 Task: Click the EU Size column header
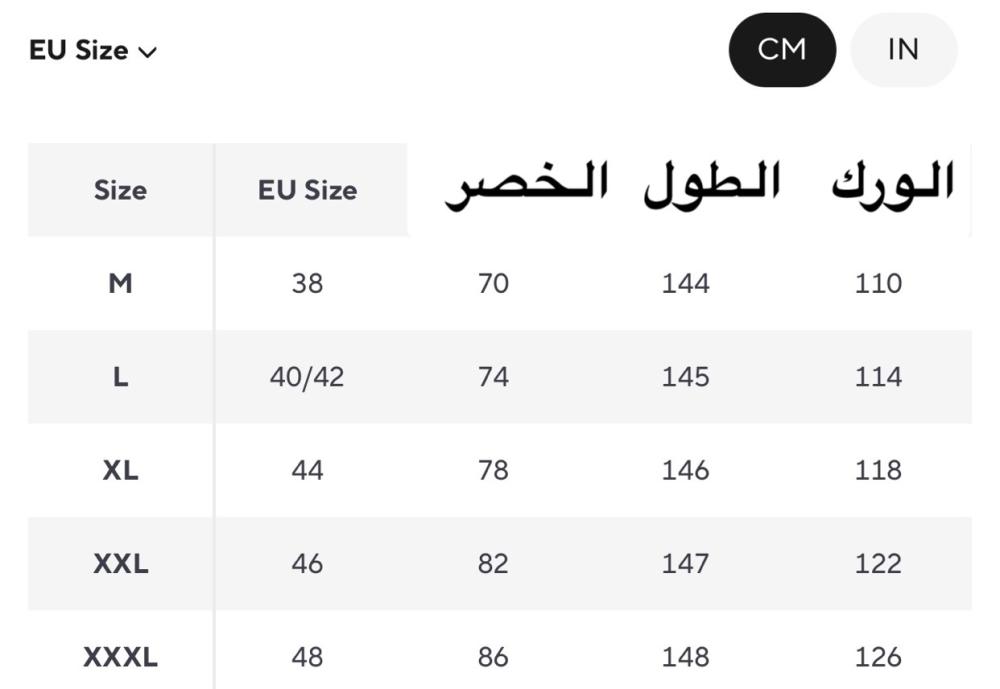[307, 190]
